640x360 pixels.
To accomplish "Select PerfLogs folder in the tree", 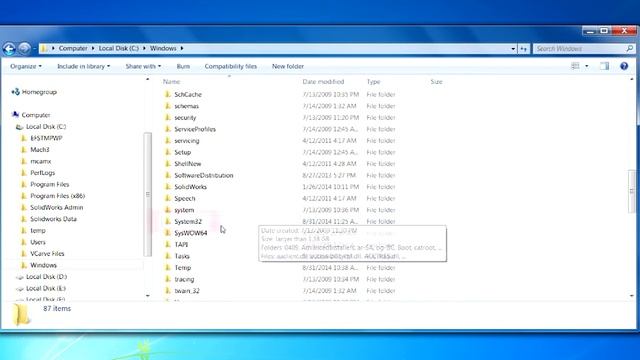I will pyautogui.click(x=42, y=173).
